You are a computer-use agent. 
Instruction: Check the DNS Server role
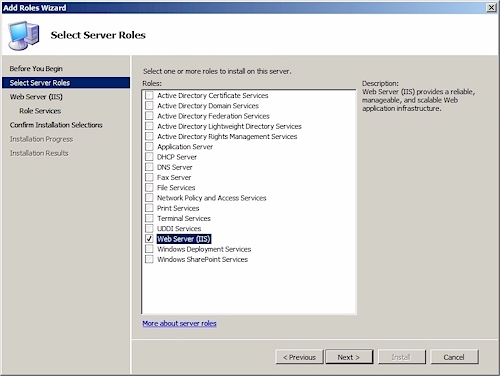tap(149, 167)
